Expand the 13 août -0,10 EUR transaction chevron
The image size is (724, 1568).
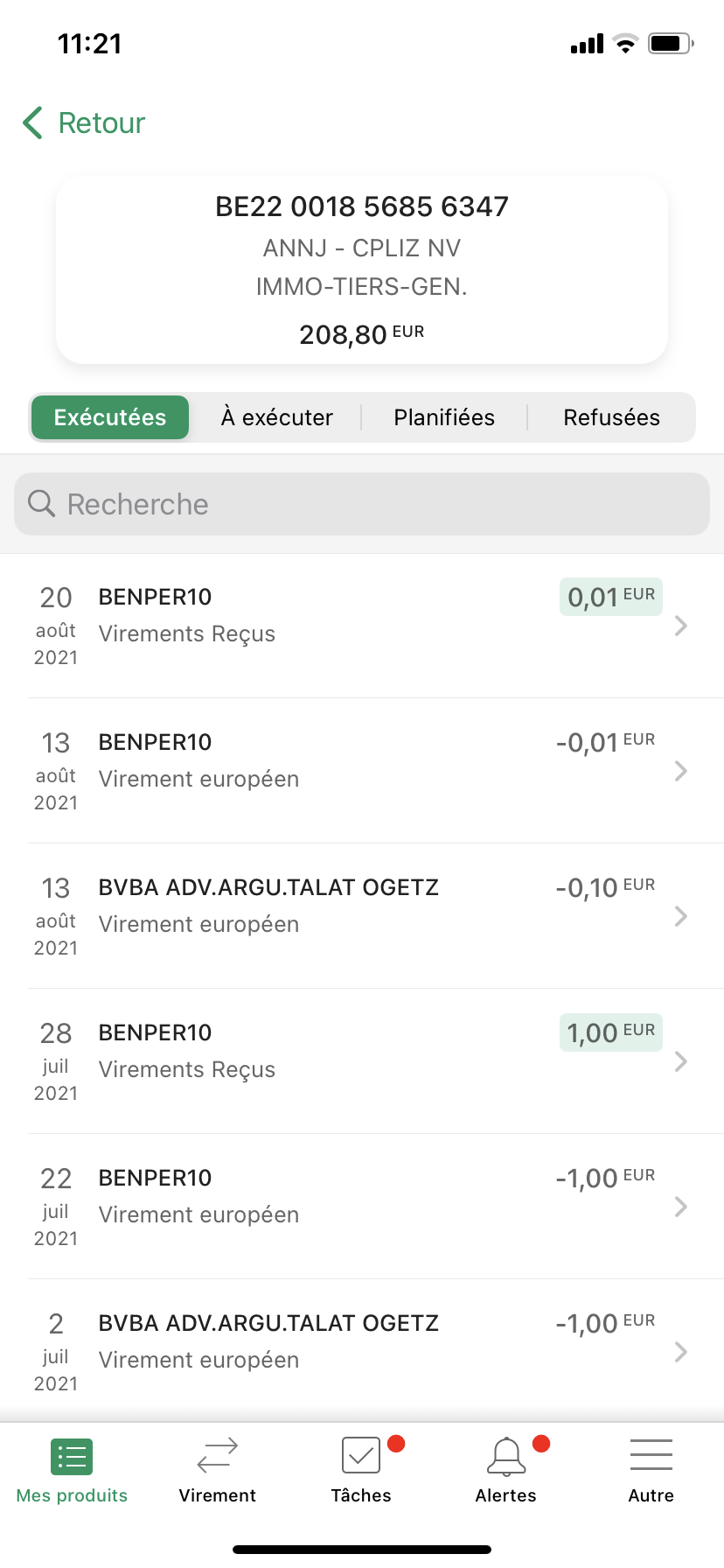681,916
